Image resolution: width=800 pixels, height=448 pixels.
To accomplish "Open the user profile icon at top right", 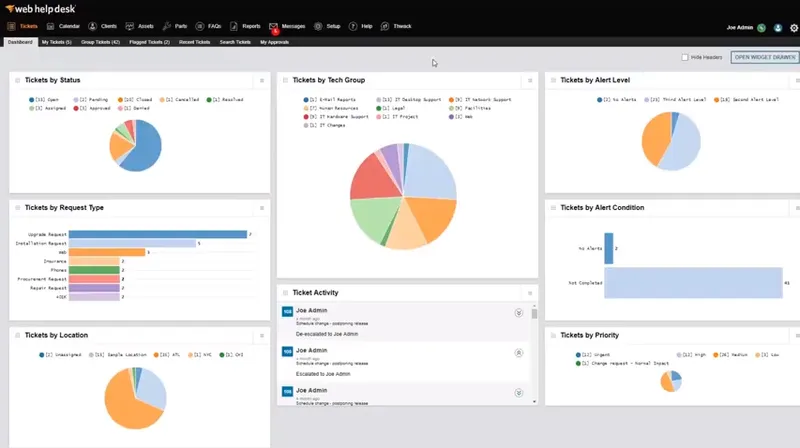I will tap(778, 28).
